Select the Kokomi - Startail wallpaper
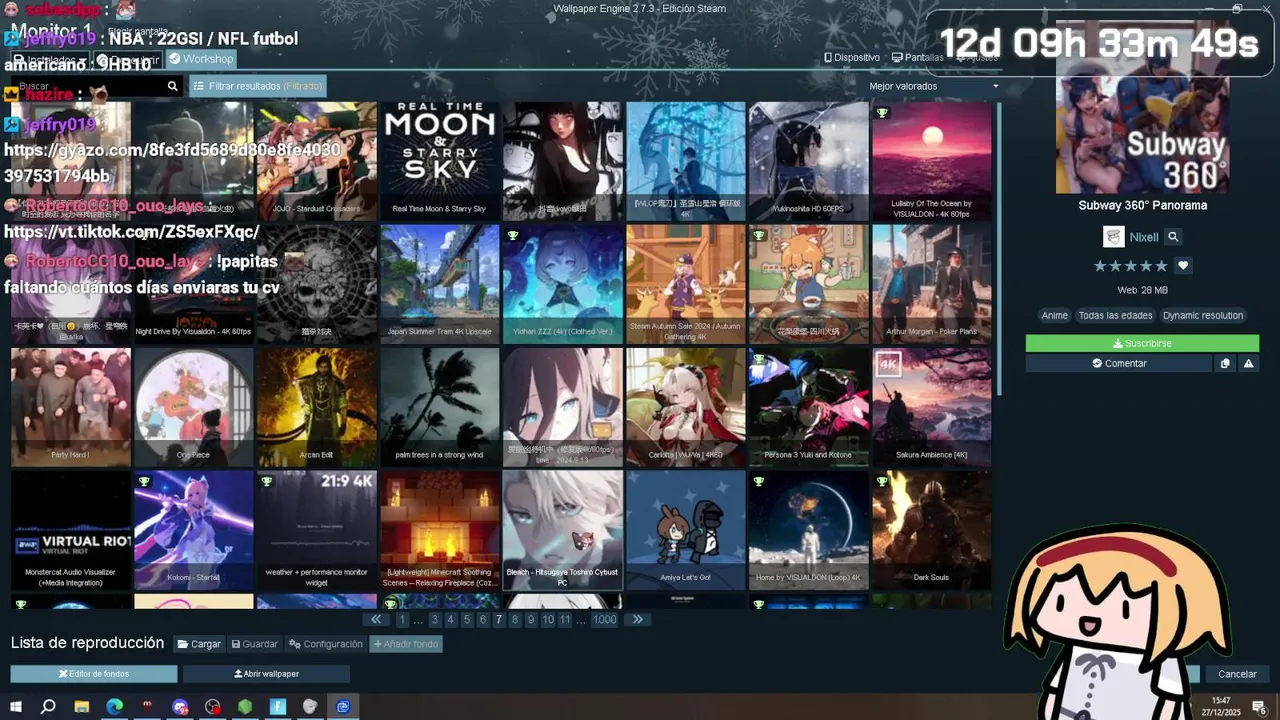This screenshot has height=720, width=1280. pos(193,530)
